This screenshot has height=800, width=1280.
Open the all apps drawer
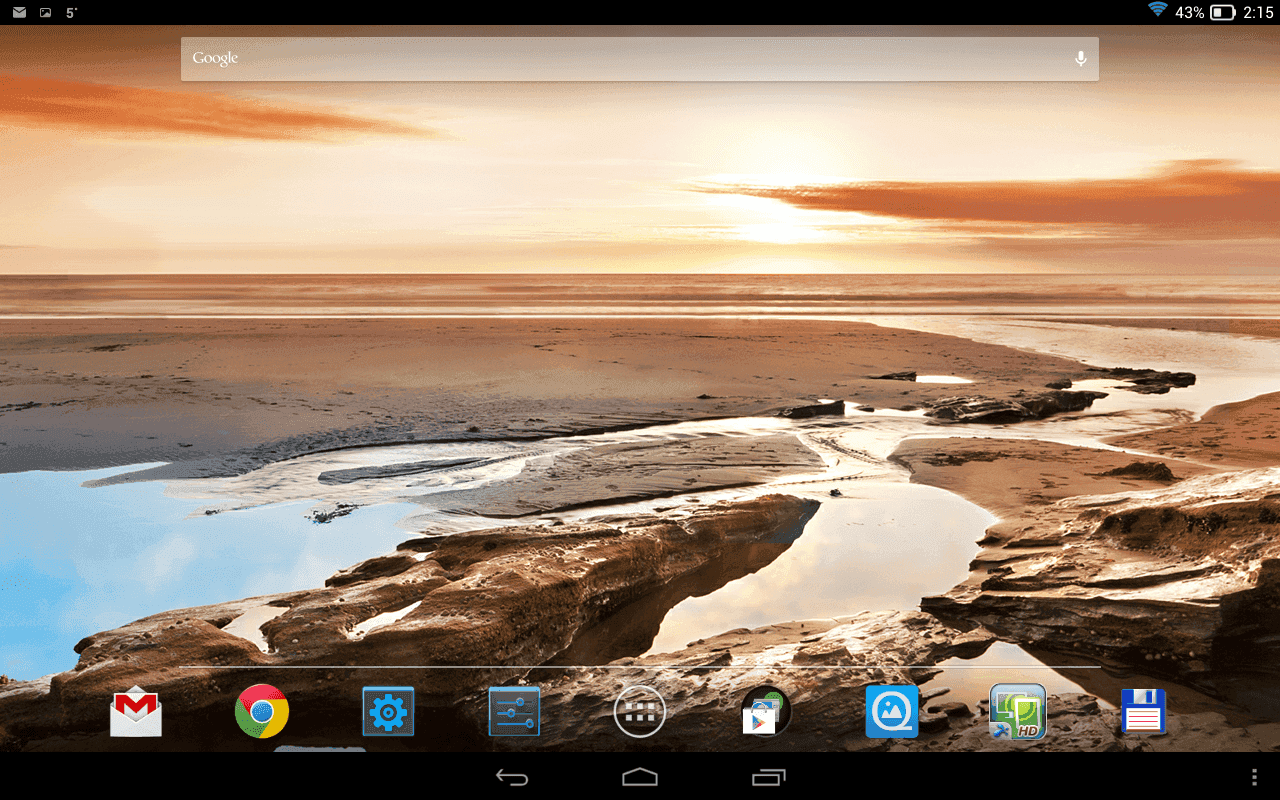pos(640,712)
